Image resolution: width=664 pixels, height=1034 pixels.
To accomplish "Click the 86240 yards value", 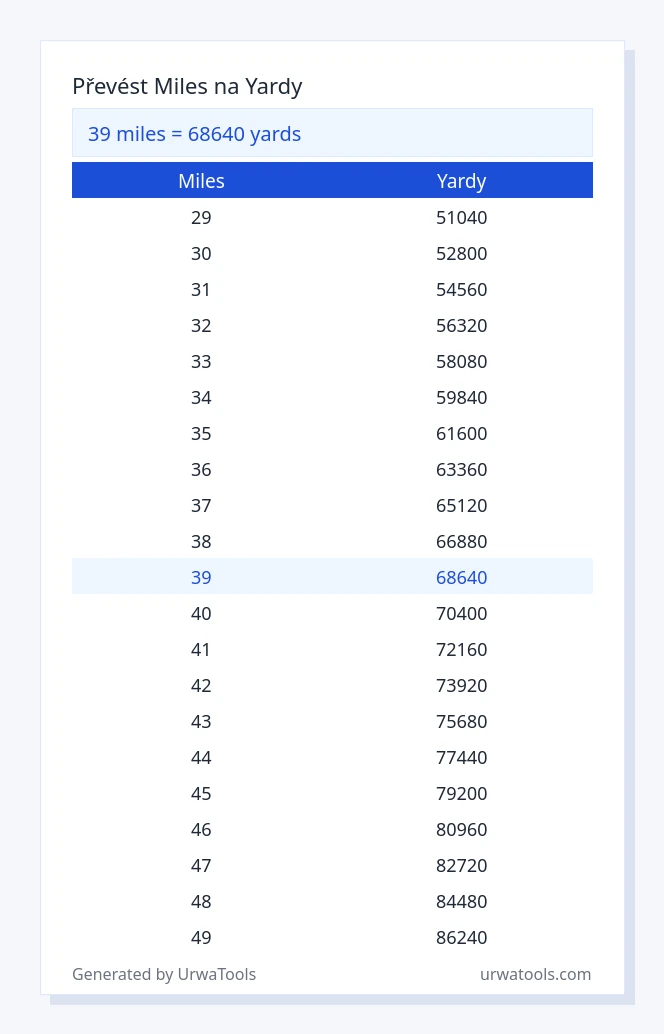I will pyautogui.click(x=462, y=937).
